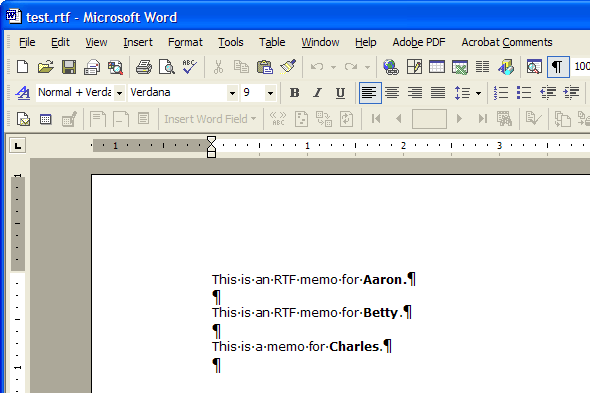Toggle Show/Hide paragraph marks
This screenshot has width=590, height=393.
pyautogui.click(x=558, y=67)
